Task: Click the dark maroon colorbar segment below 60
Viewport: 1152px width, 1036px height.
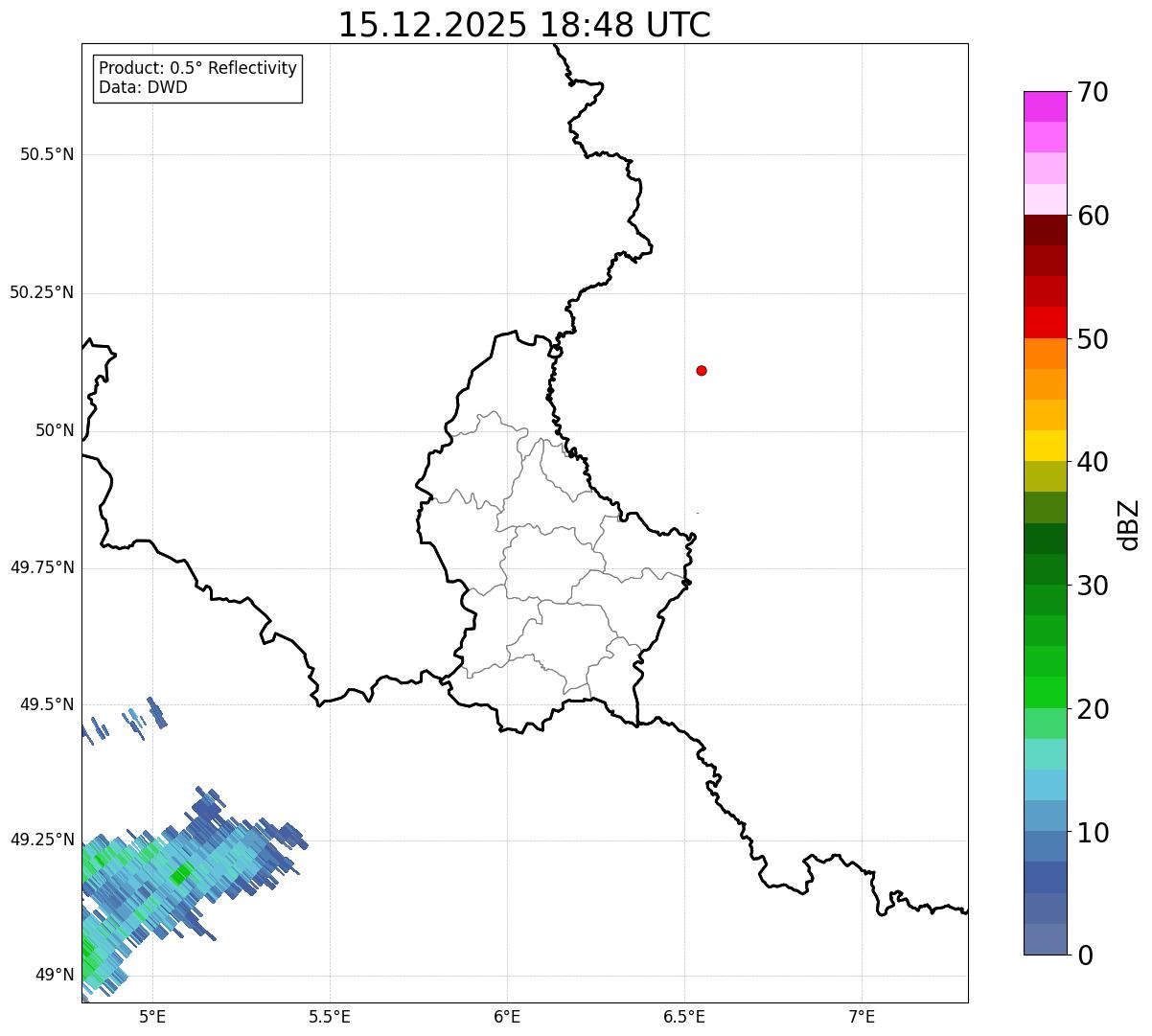Action: [x=1045, y=230]
